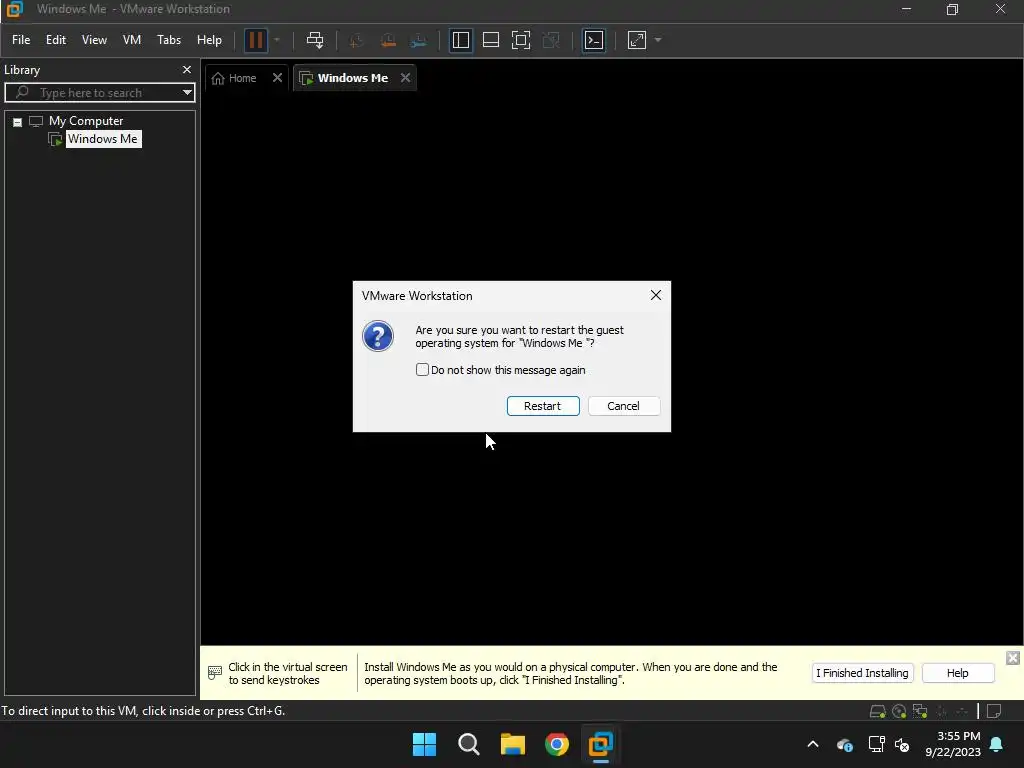The height and width of the screenshot is (768, 1024).
Task: Click the keyboard icon in hint bar
Action: click(x=215, y=672)
